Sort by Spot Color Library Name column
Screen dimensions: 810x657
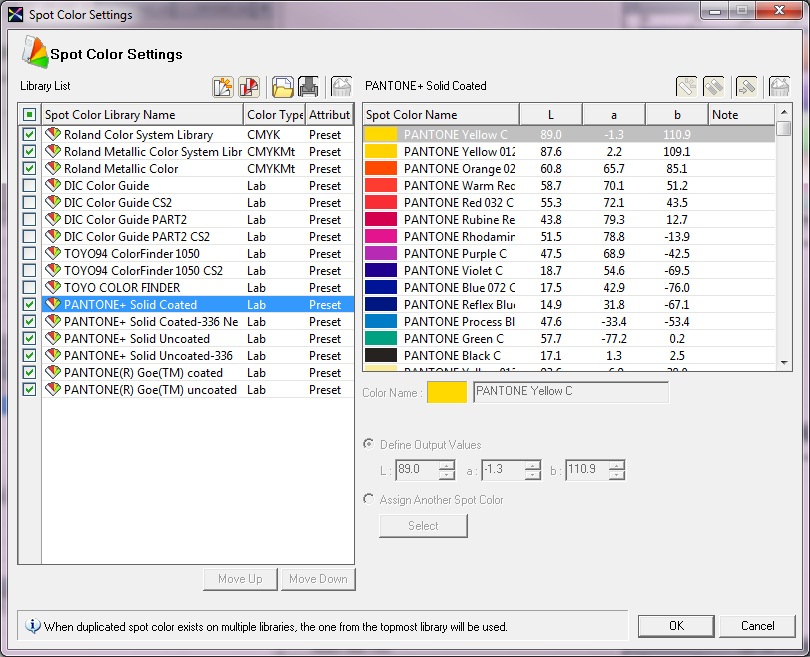[x=143, y=115]
